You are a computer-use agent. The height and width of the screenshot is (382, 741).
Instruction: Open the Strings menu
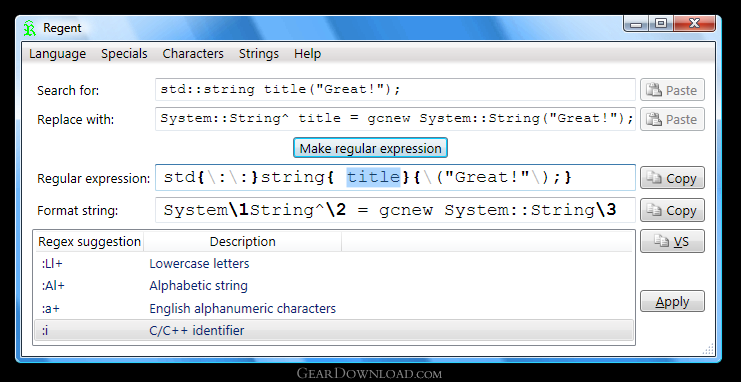259,54
